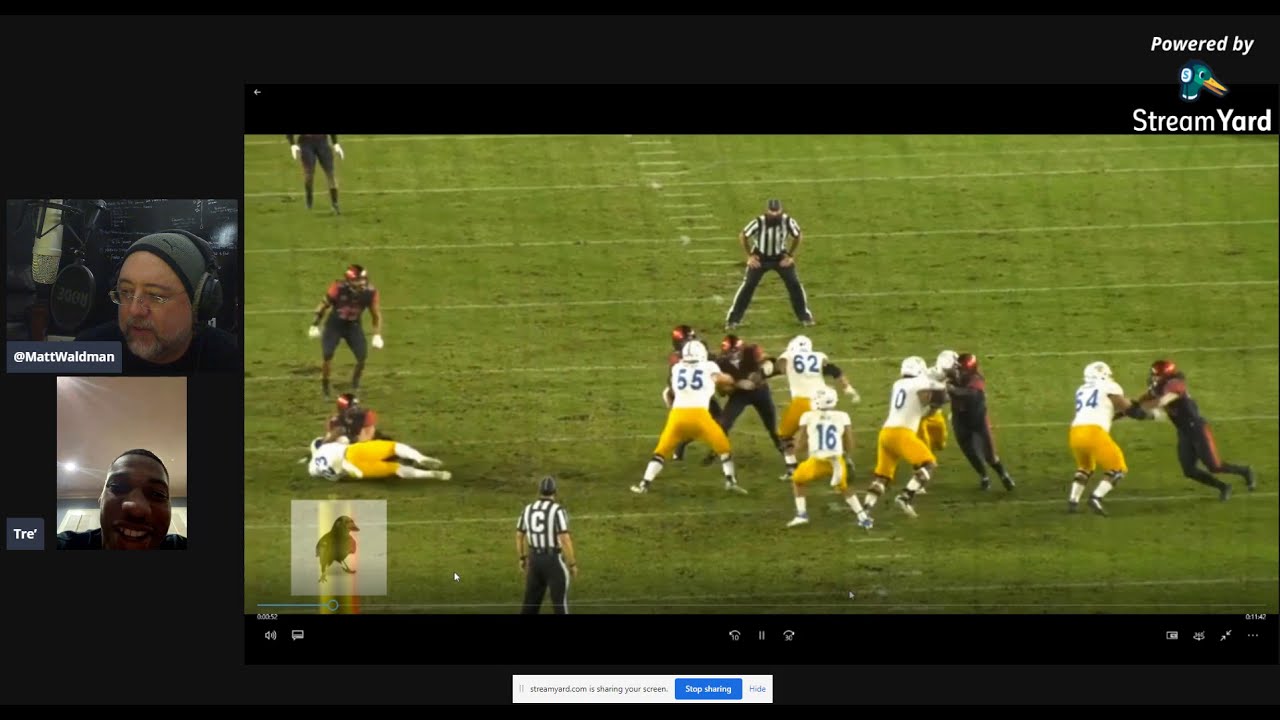Pause the football video
Image resolution: width=1280 pixels, height=720 pixels.
pyautogui.click(x=761, y=635)
